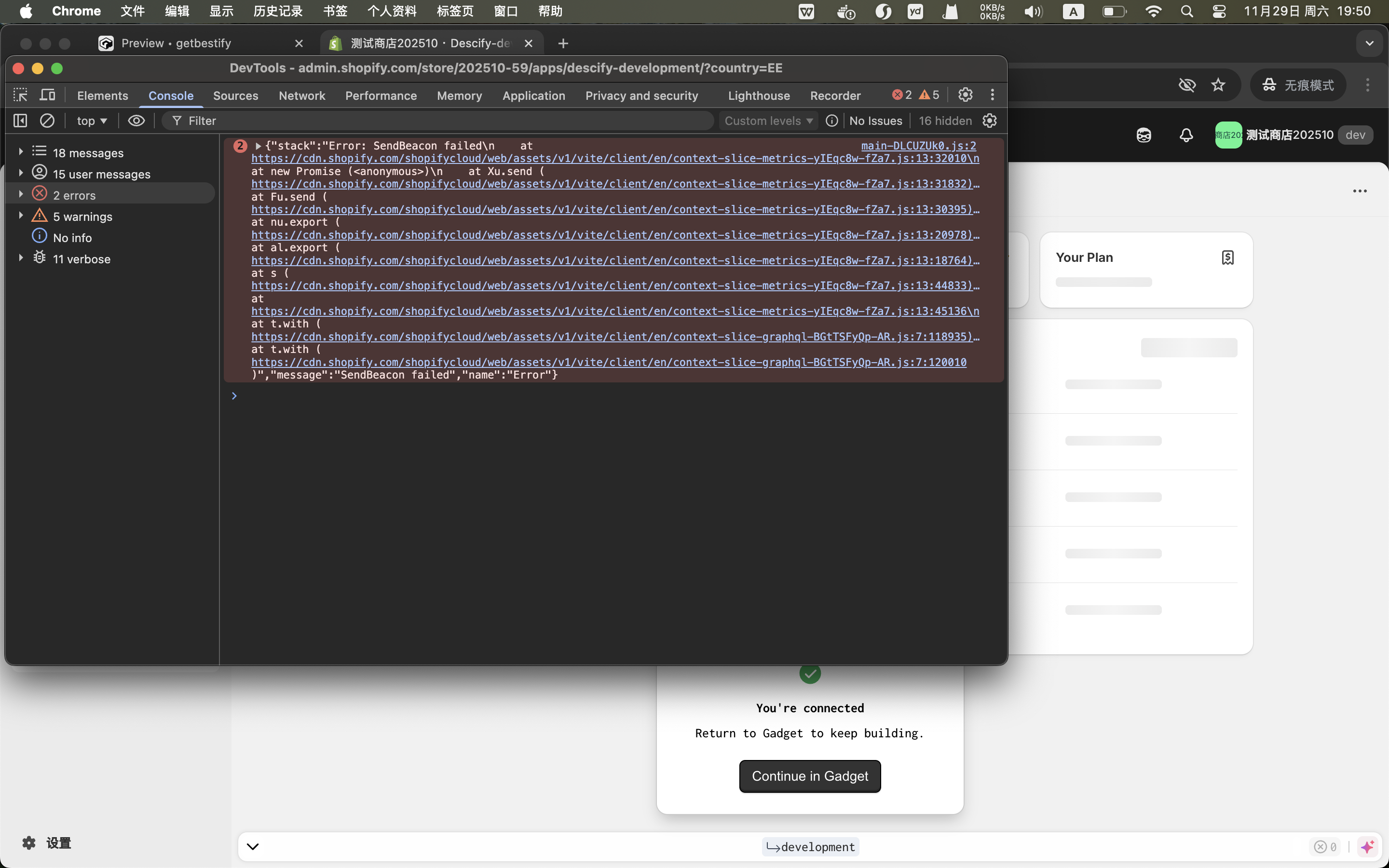Expand the SendBeacon error object triangle
This screenshot has height=868, width=1389.
259,146
